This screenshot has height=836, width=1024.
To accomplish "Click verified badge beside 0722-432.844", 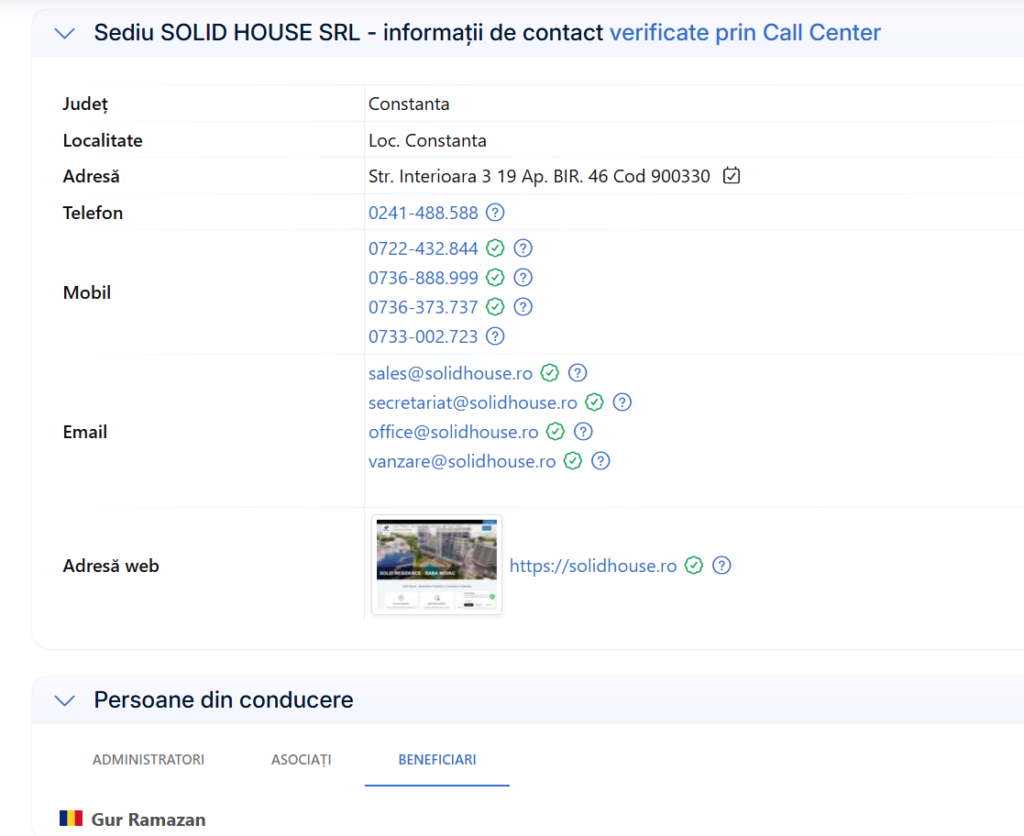I will 496,248.
